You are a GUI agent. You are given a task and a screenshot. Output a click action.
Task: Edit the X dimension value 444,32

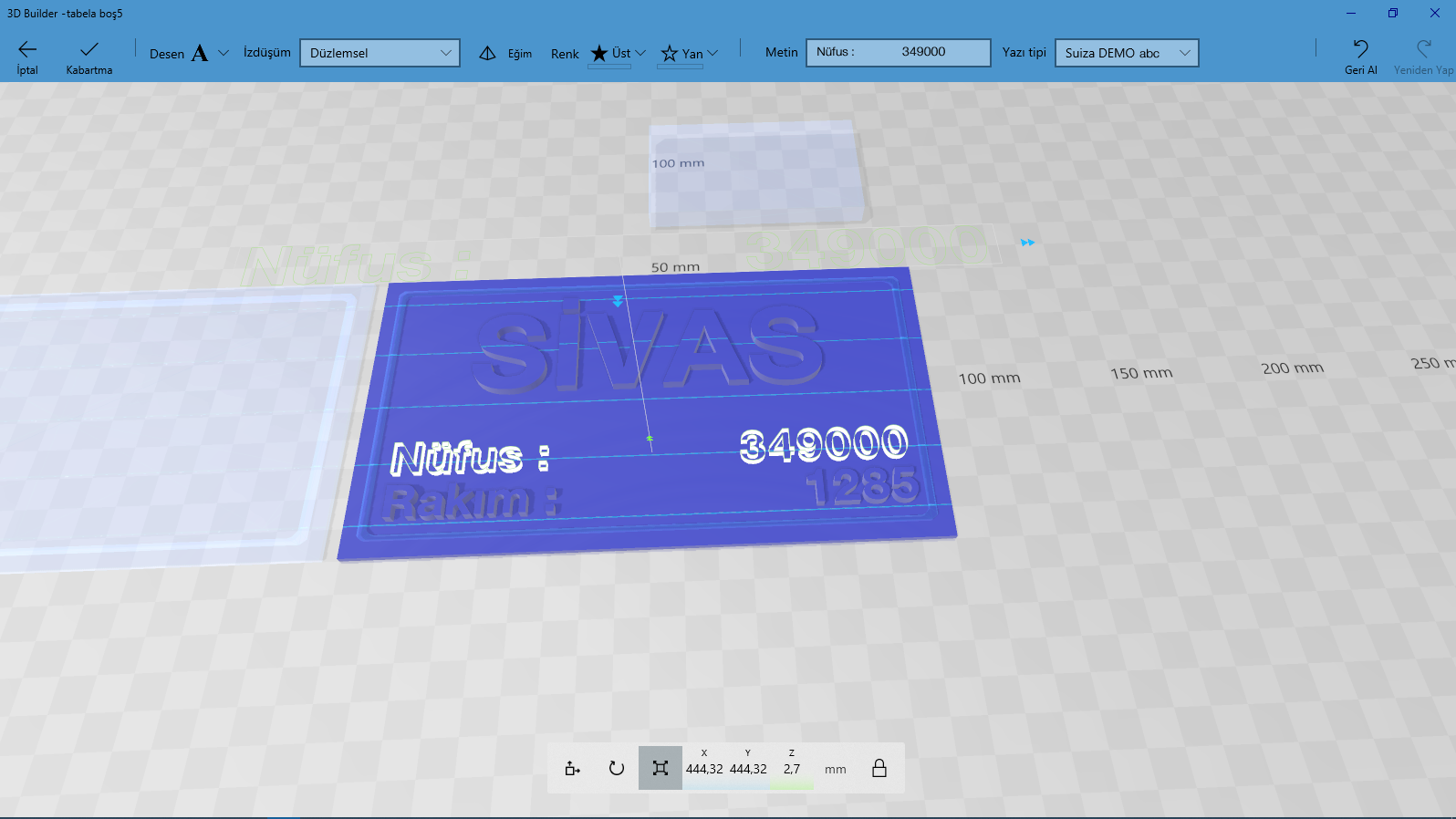point(704,769)
